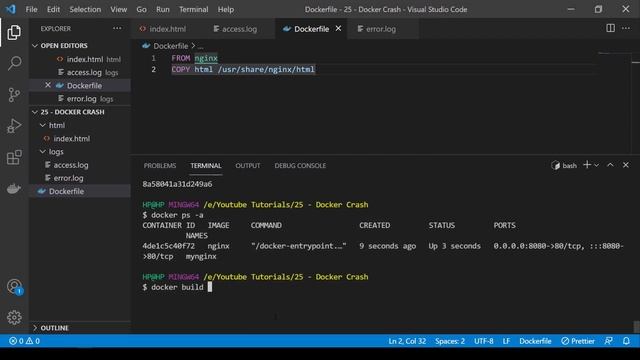This screenshot has width=640, height=360.
Task: Open editor more actions ellipsis
Action: click(x=626, y=28)
